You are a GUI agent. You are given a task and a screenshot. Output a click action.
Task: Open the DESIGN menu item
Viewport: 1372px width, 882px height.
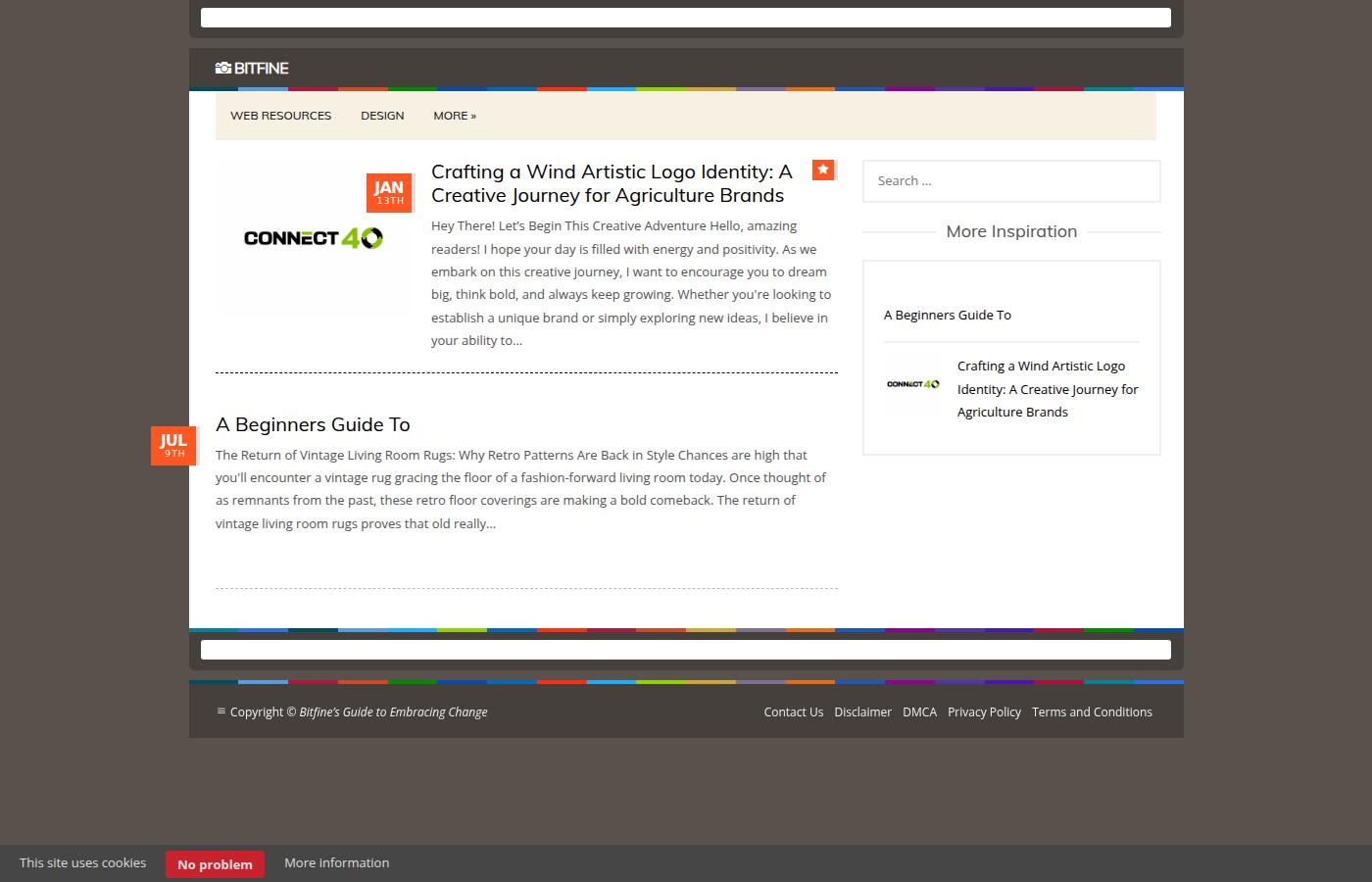click(382, 116)
